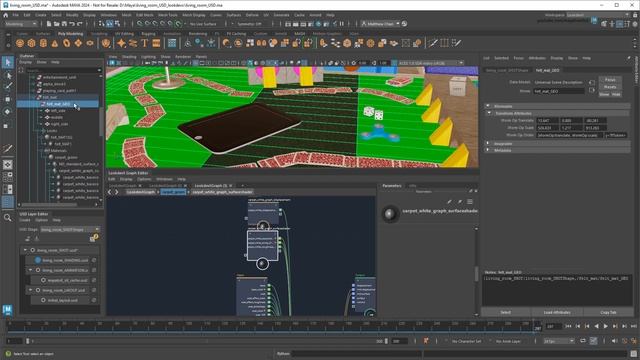The image size is (640, 360).
Task: Click the poly cone shelf icon
Action: (55, 43)
